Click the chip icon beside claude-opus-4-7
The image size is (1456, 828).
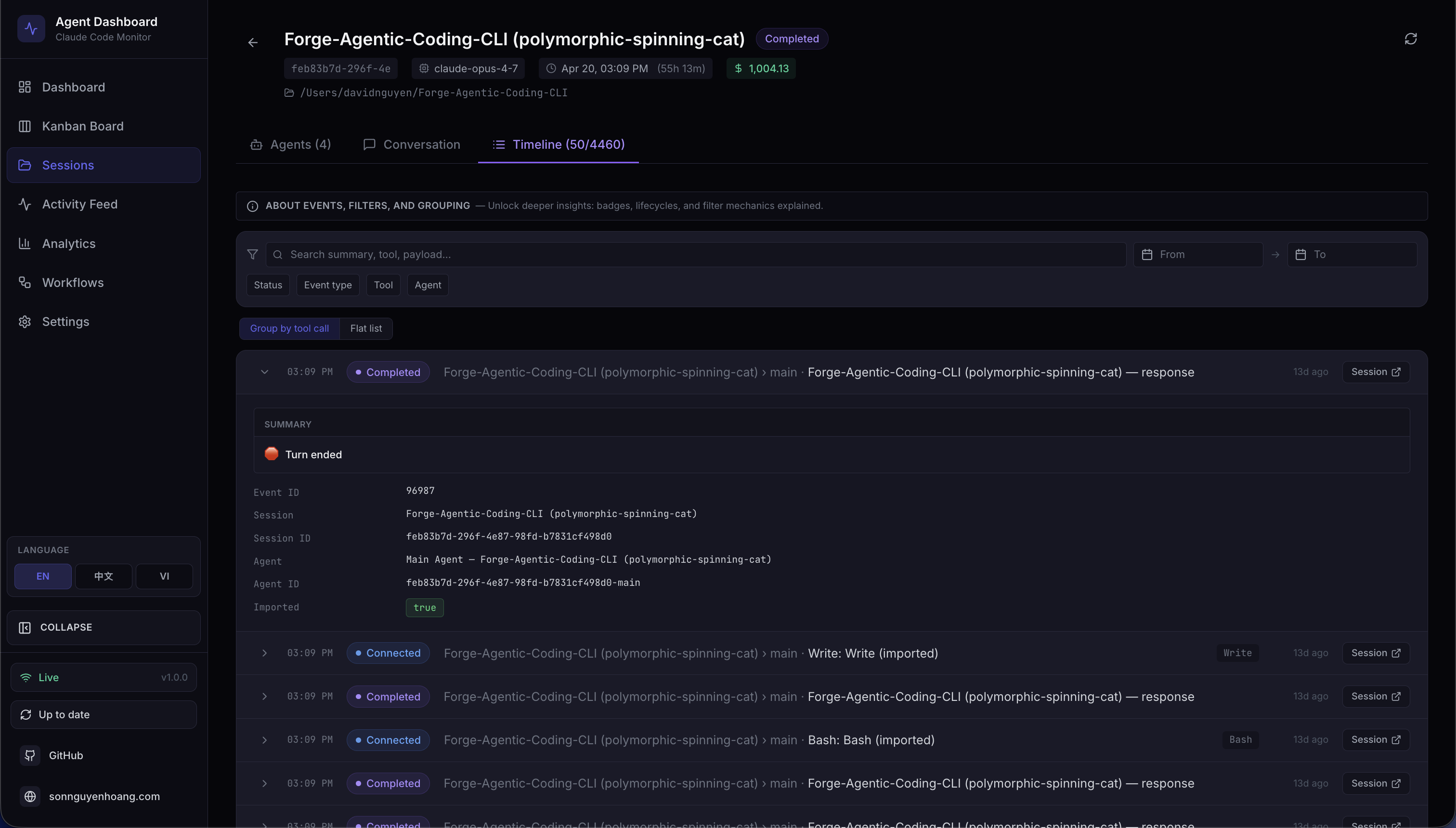tap(424, 68)
